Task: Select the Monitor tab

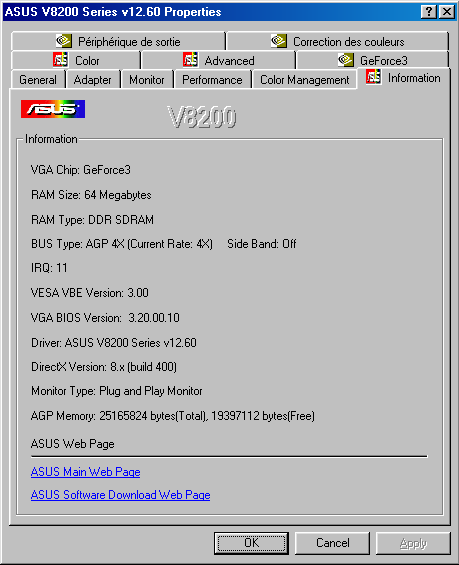Action: coord(147,80)
